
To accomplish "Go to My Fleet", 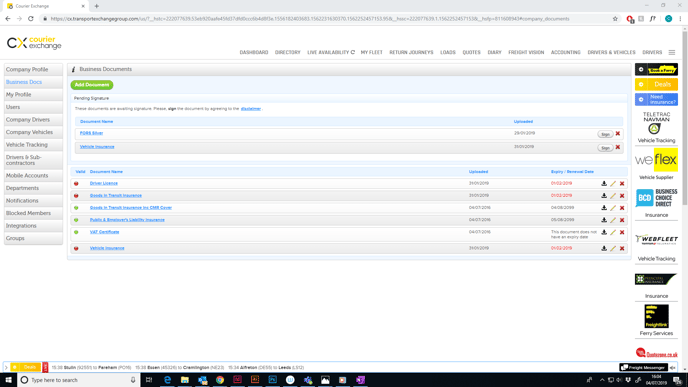I will pos(371,52).
